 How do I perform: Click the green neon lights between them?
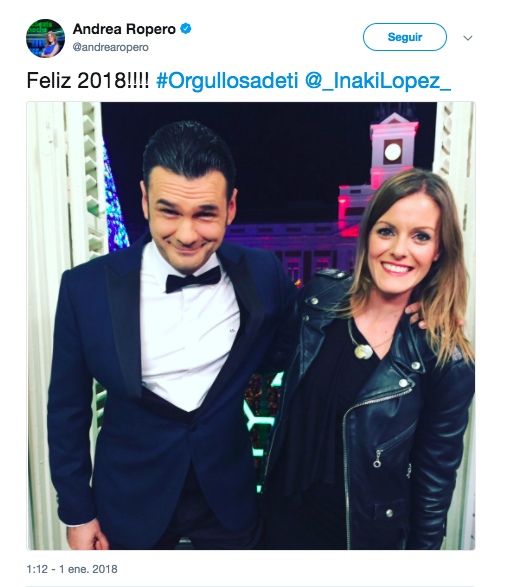[x=260, y=416]
